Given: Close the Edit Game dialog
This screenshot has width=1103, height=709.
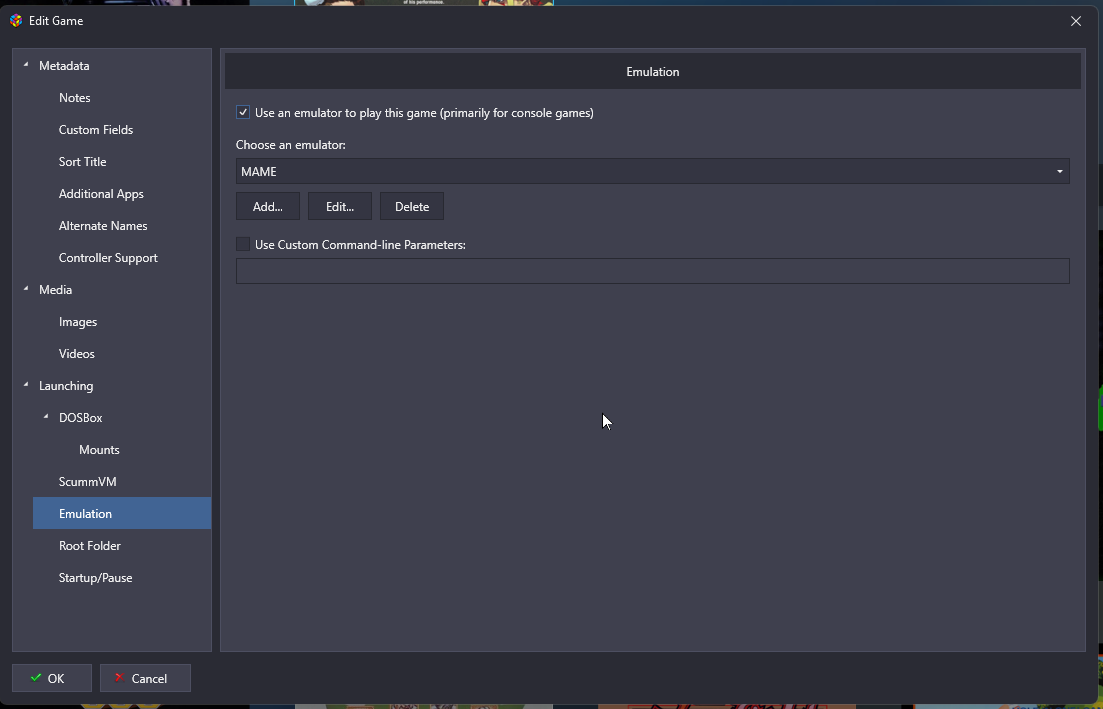Looking at the screenshot, I should point(1076,21).
